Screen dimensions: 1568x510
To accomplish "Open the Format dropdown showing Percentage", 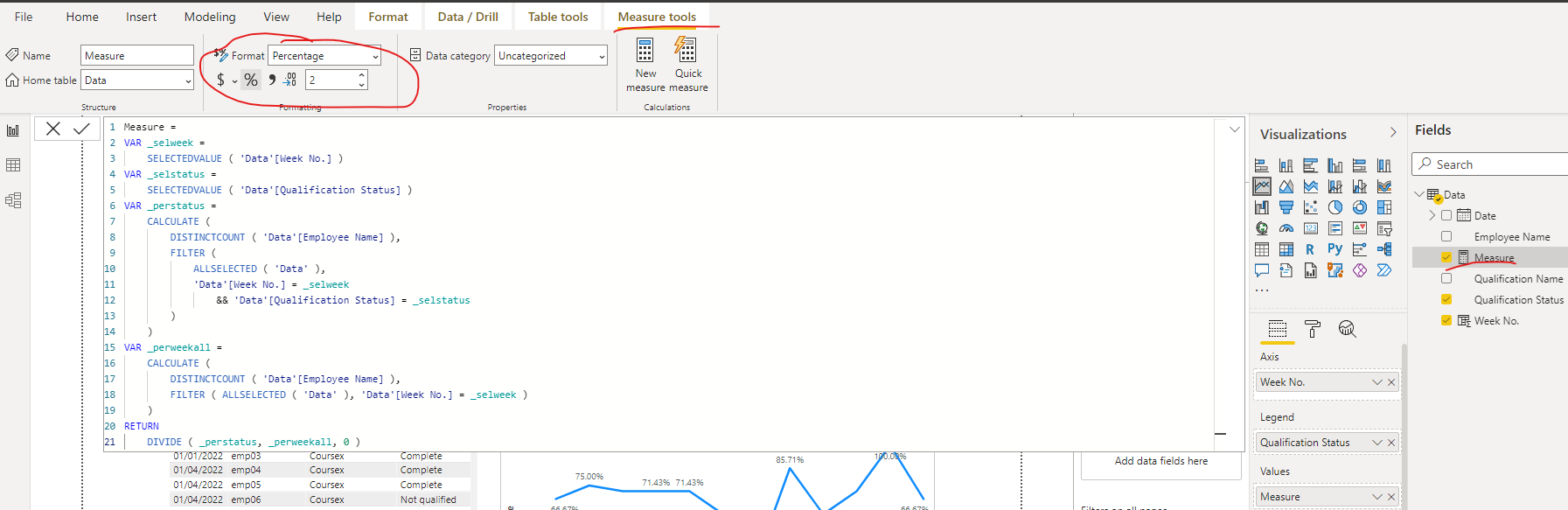I will coord(324,55).
